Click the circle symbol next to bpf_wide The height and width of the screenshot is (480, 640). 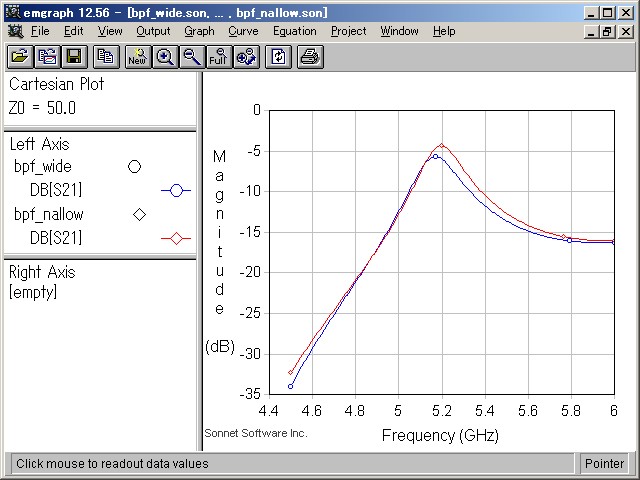point(134,167)
